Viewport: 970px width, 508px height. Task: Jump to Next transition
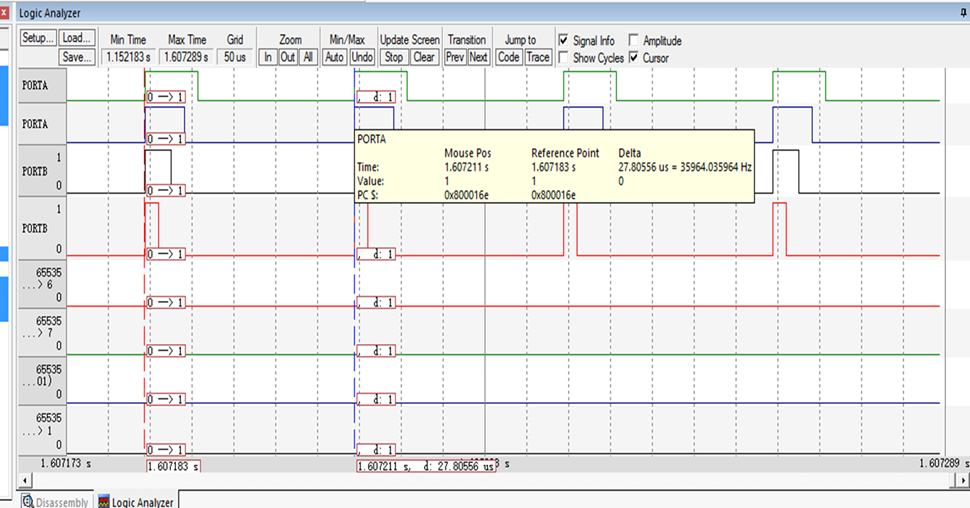click(x=479, y=57)
